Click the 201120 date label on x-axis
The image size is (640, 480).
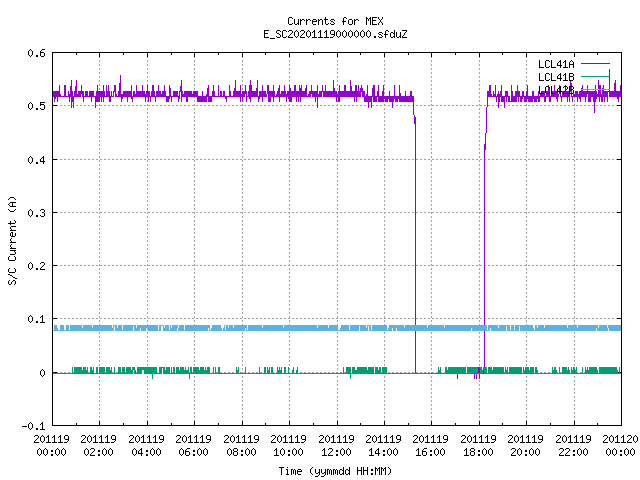click(x=620, y=439)
